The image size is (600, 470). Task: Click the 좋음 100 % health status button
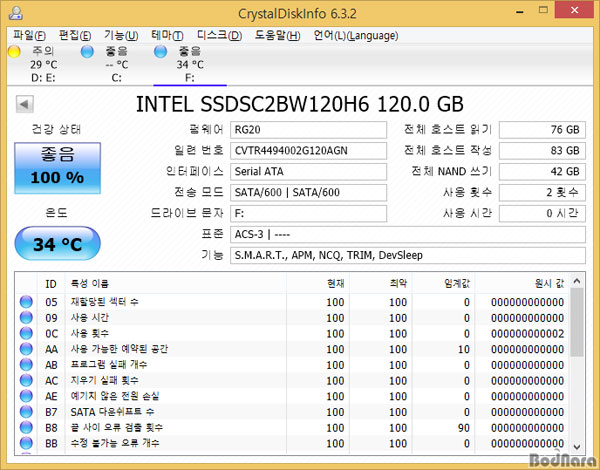click(57, 168)
